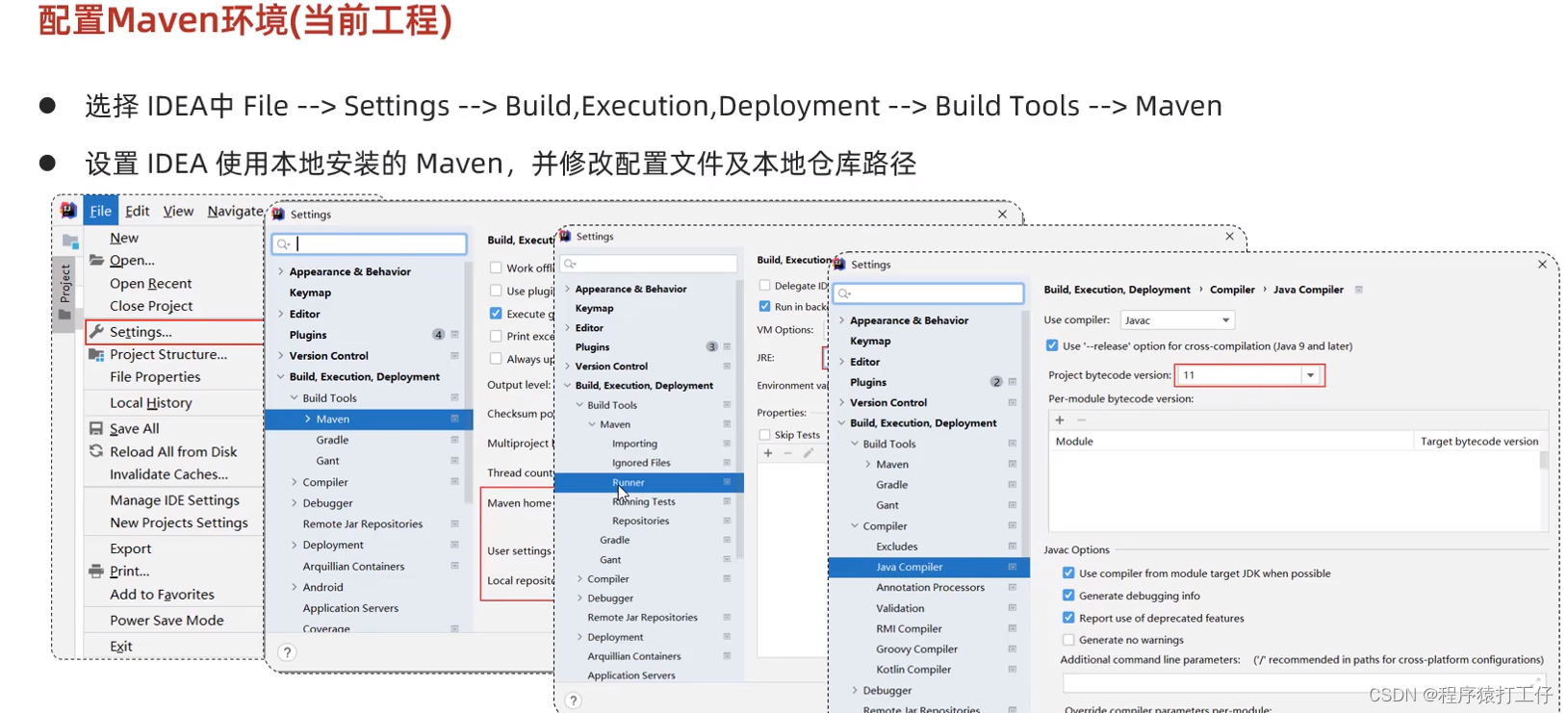
Task: Click the search field in Java Compiler window
Action: [930, 293]
